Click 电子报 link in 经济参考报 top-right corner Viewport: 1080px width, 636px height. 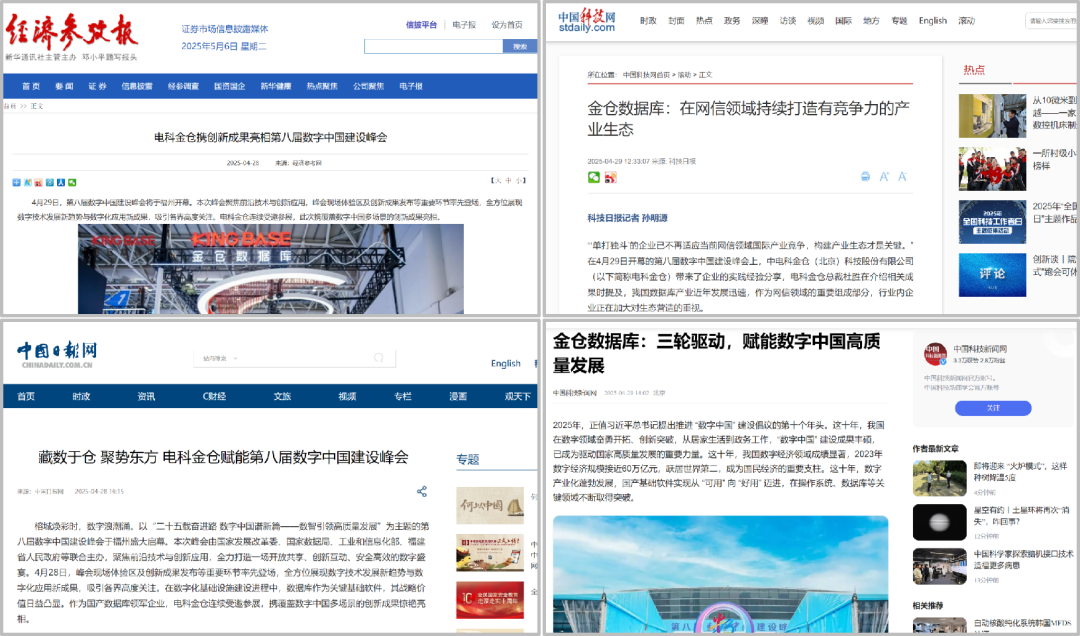click(464, 25)
